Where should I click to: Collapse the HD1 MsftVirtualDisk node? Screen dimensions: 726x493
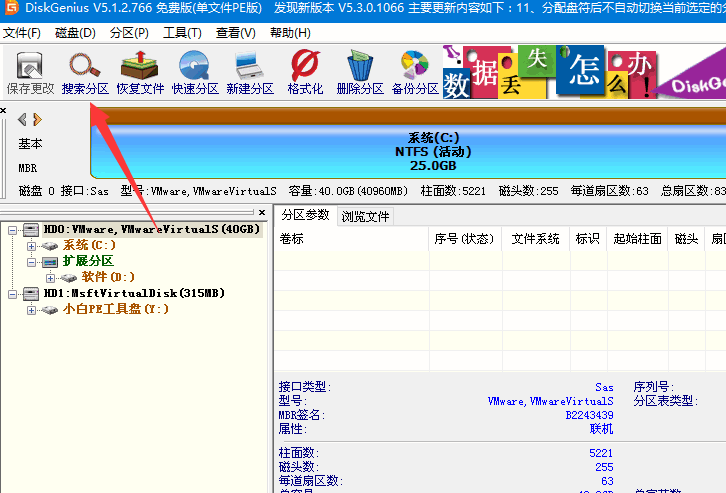13,294
